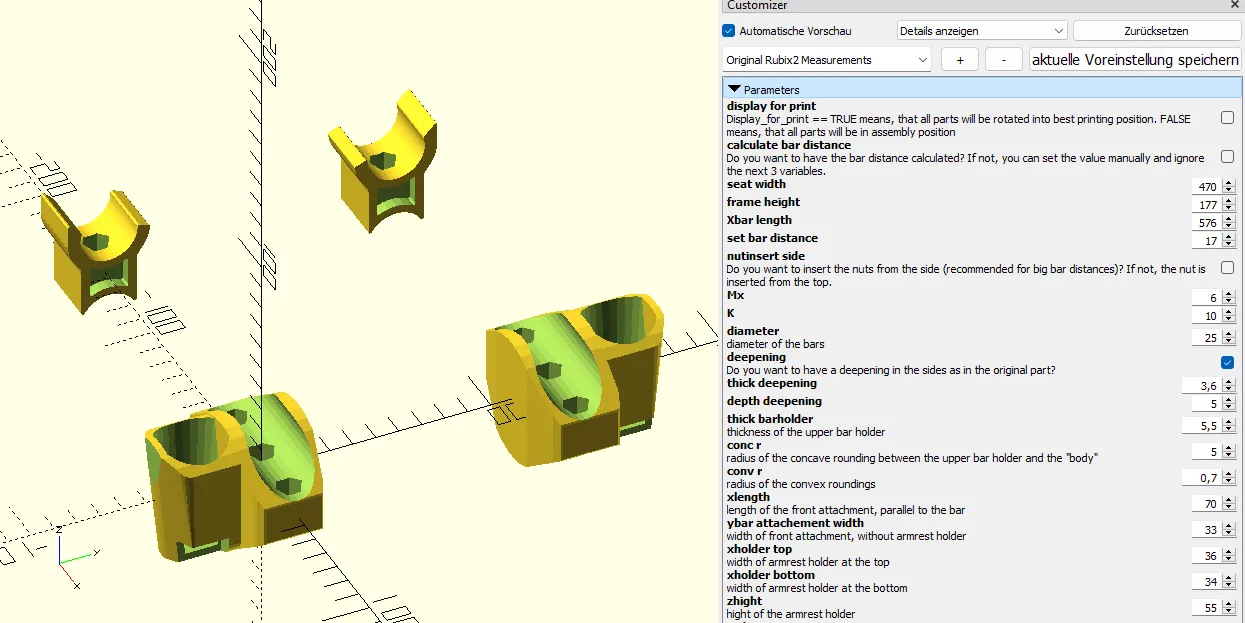1245x623 pixels.
Task: Toggle the Automatische Vorschau checkbox
Action: click(728, 31)
